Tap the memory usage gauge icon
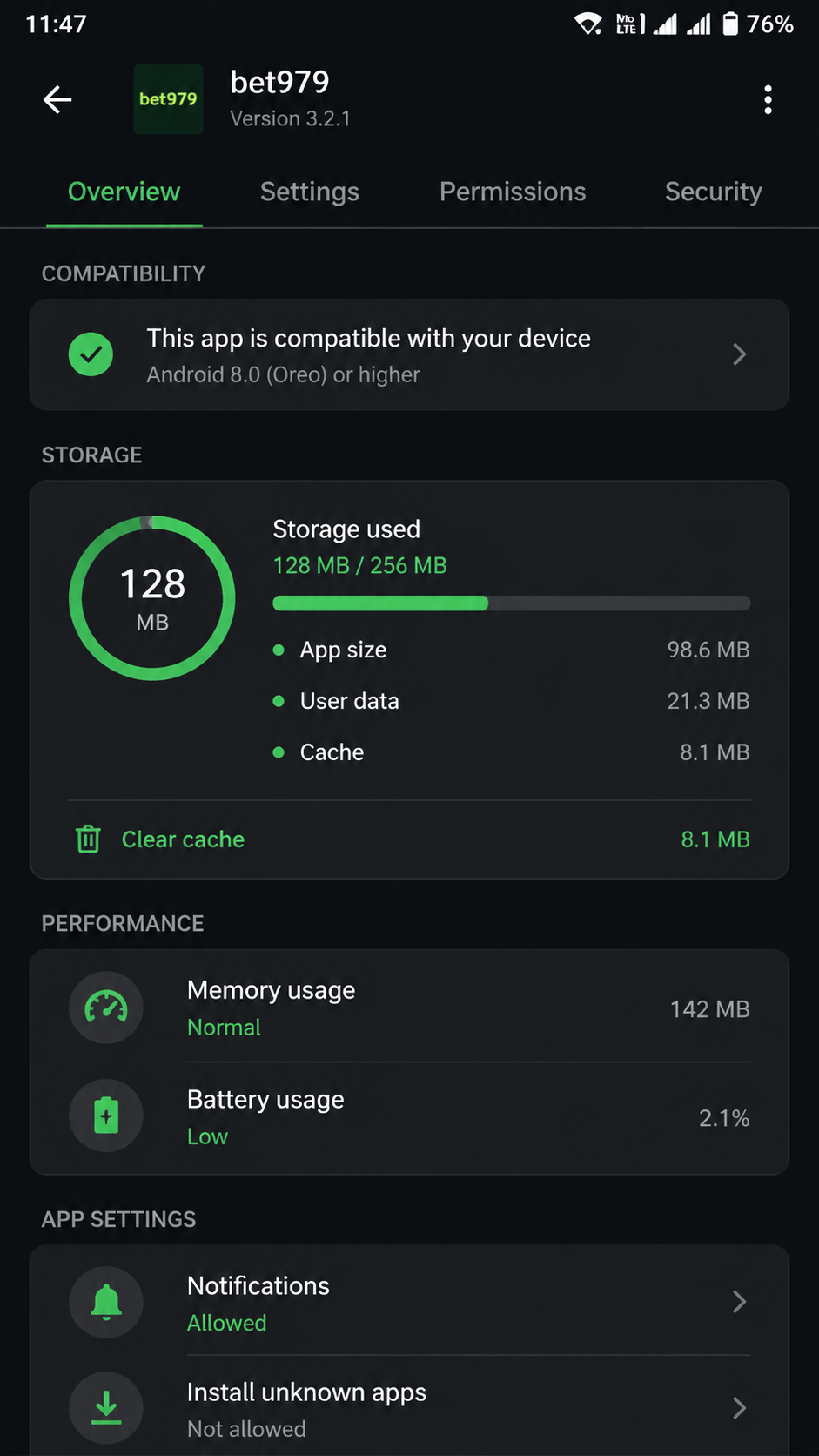 (106, 1008)
